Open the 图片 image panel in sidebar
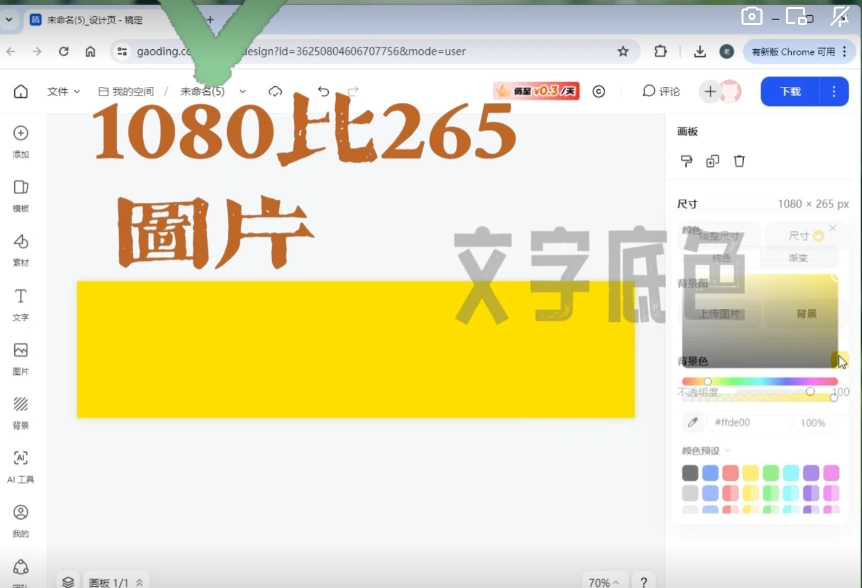 pyautogui.click(x=20, y=357)
